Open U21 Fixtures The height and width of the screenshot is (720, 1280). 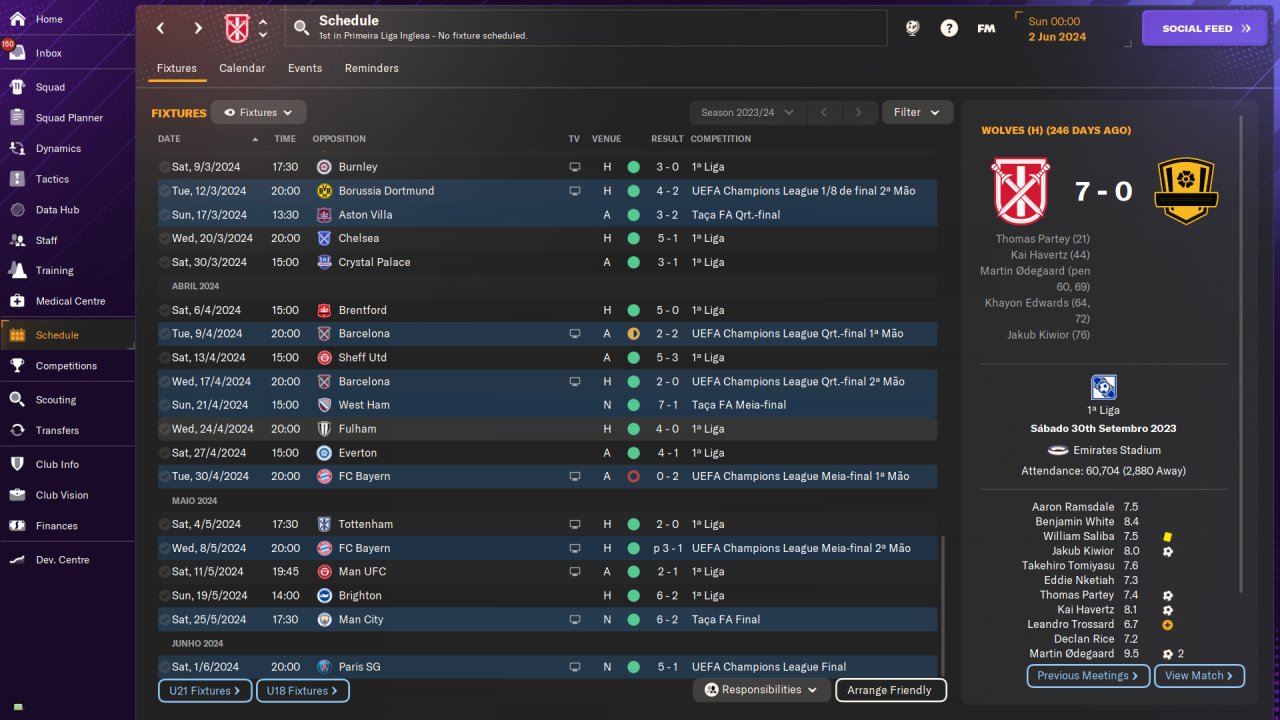[x=205, y=691]
